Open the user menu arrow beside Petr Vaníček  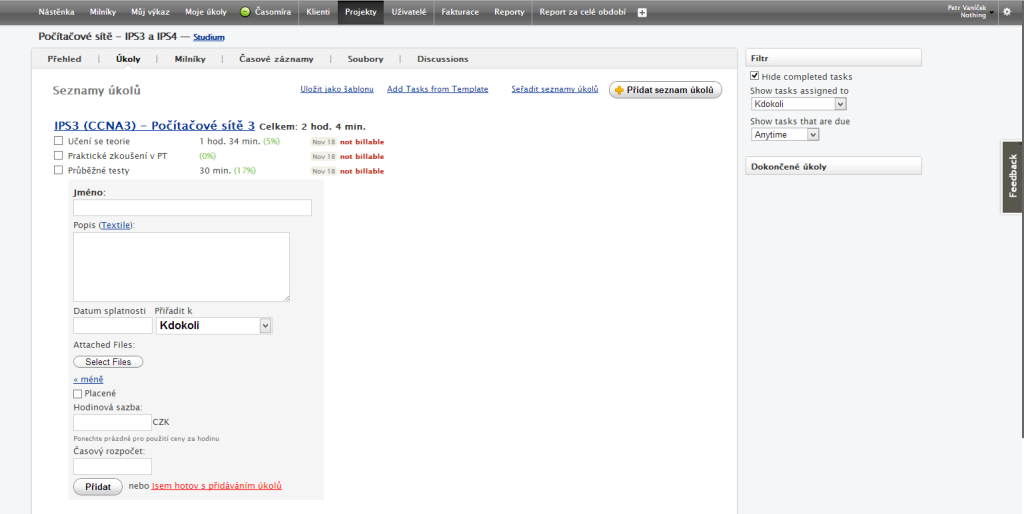tap(991, 12)
